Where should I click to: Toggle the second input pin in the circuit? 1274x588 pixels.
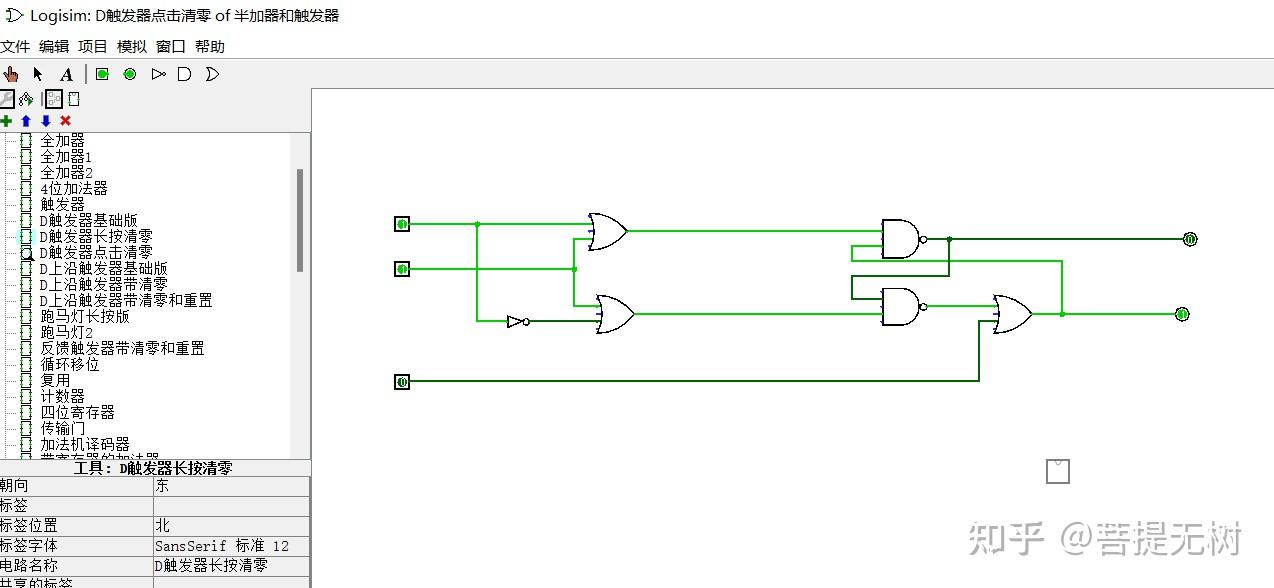click(401, 268)
